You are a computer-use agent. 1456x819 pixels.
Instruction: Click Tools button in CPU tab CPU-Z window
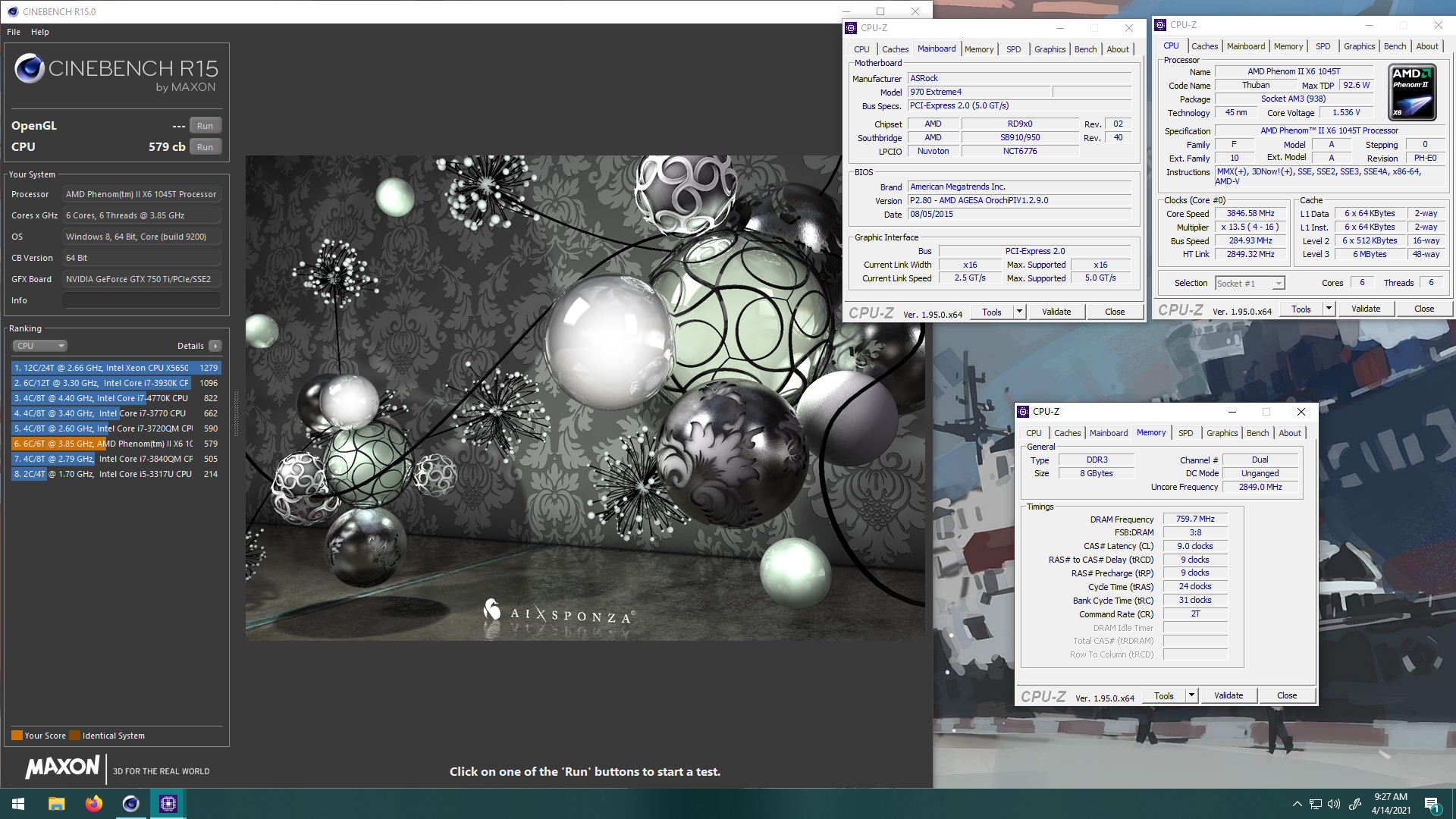point(1301,309)
